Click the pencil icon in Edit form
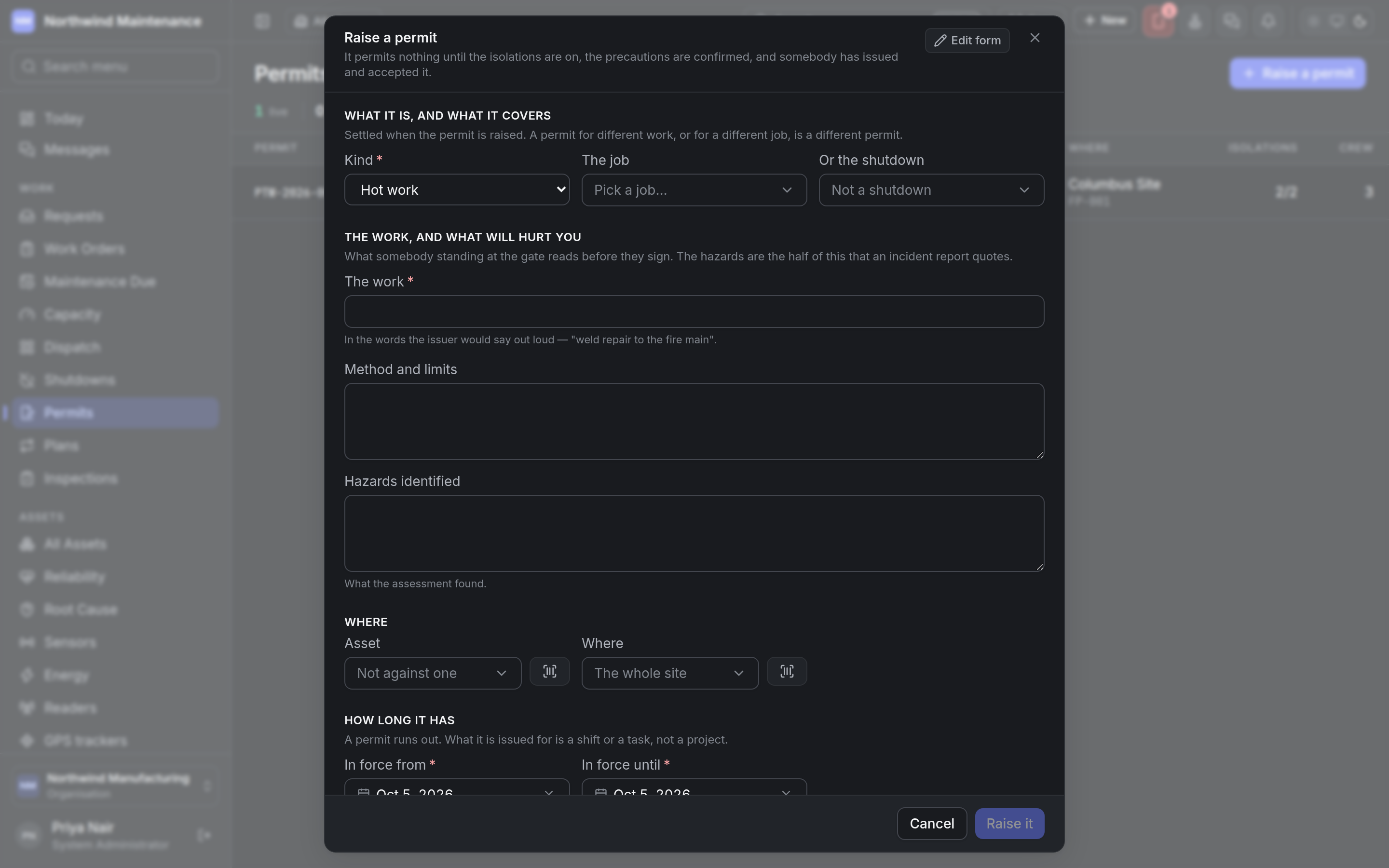Viewport: 1389px width, 868px height. coord(940,41)
